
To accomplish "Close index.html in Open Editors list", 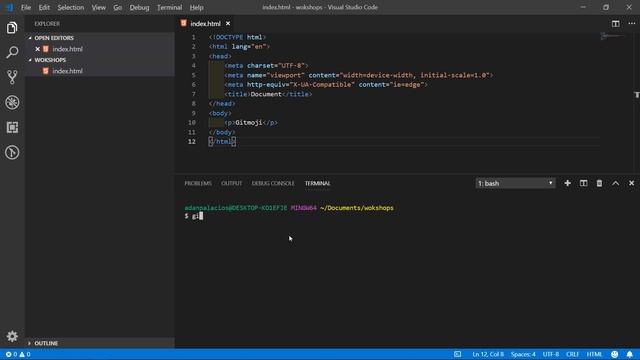I will coord(38,49).
